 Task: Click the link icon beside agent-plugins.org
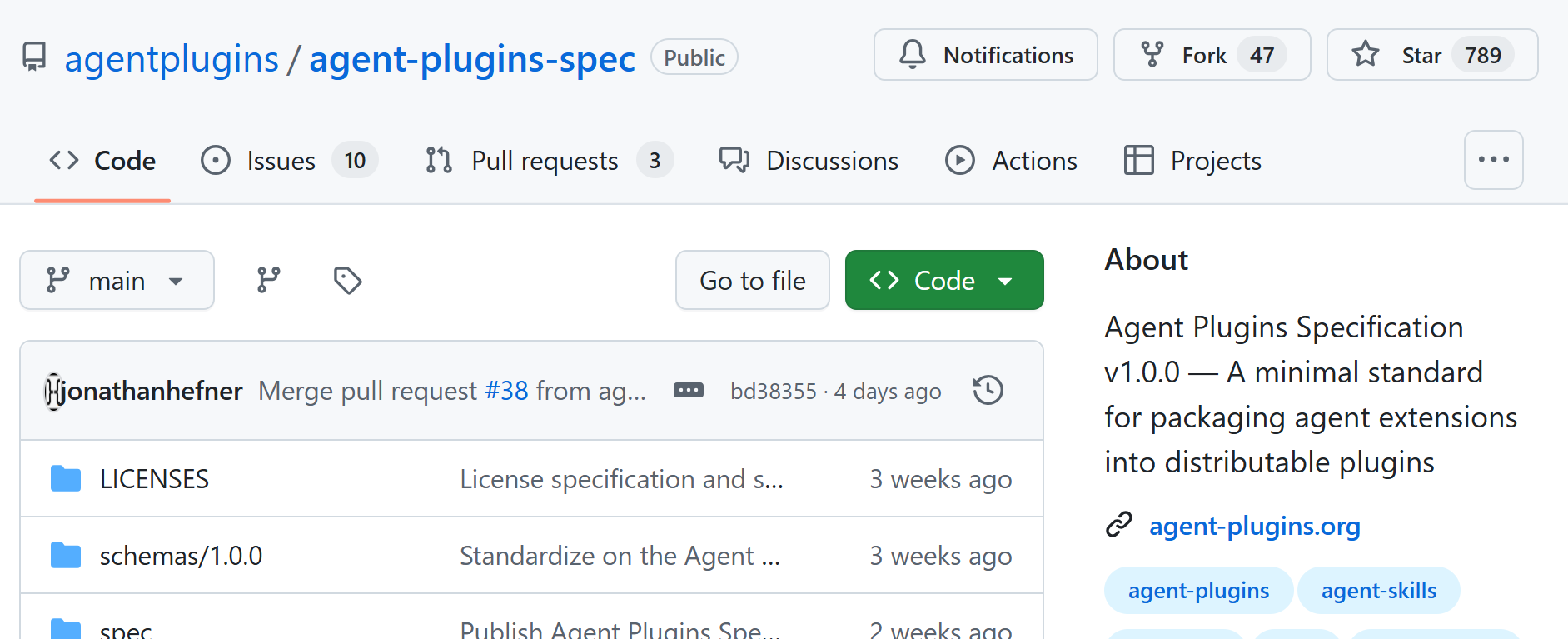(1119, 525)
